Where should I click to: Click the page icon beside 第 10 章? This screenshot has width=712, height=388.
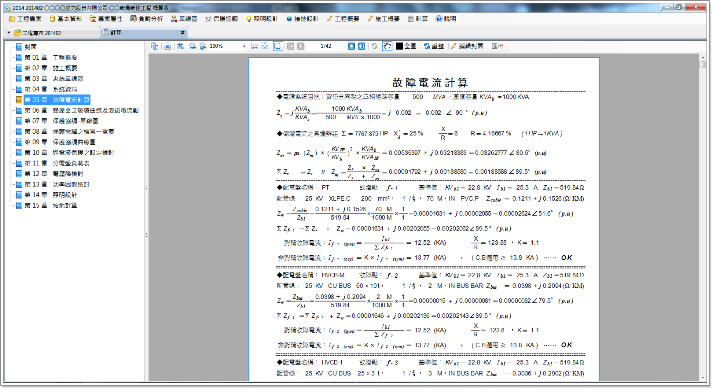coord(19,153)
